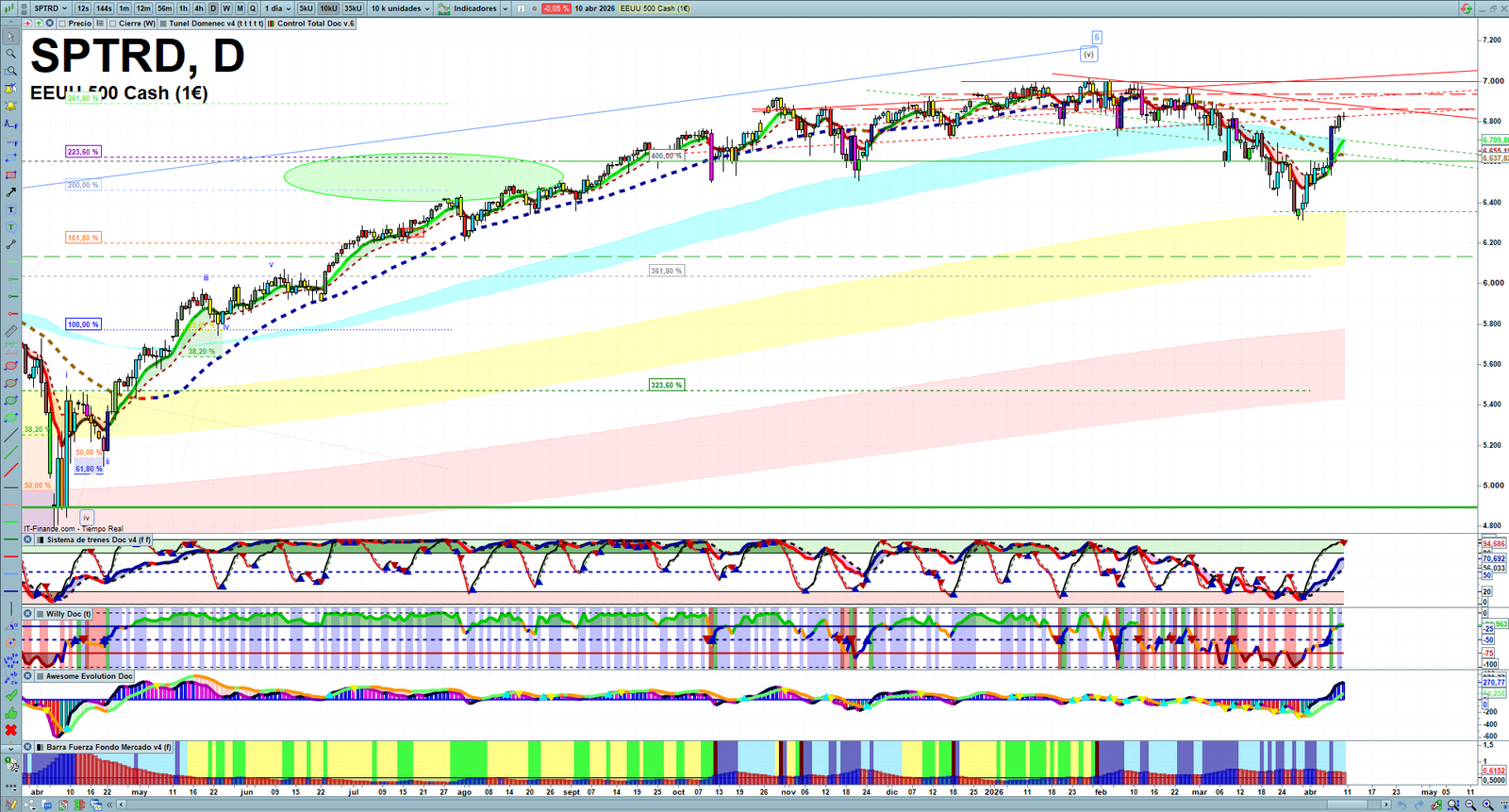This screenshot has width=1509, height=812.
Task: Activate the M monthly timeframe toggle
Action: (240, 8)
